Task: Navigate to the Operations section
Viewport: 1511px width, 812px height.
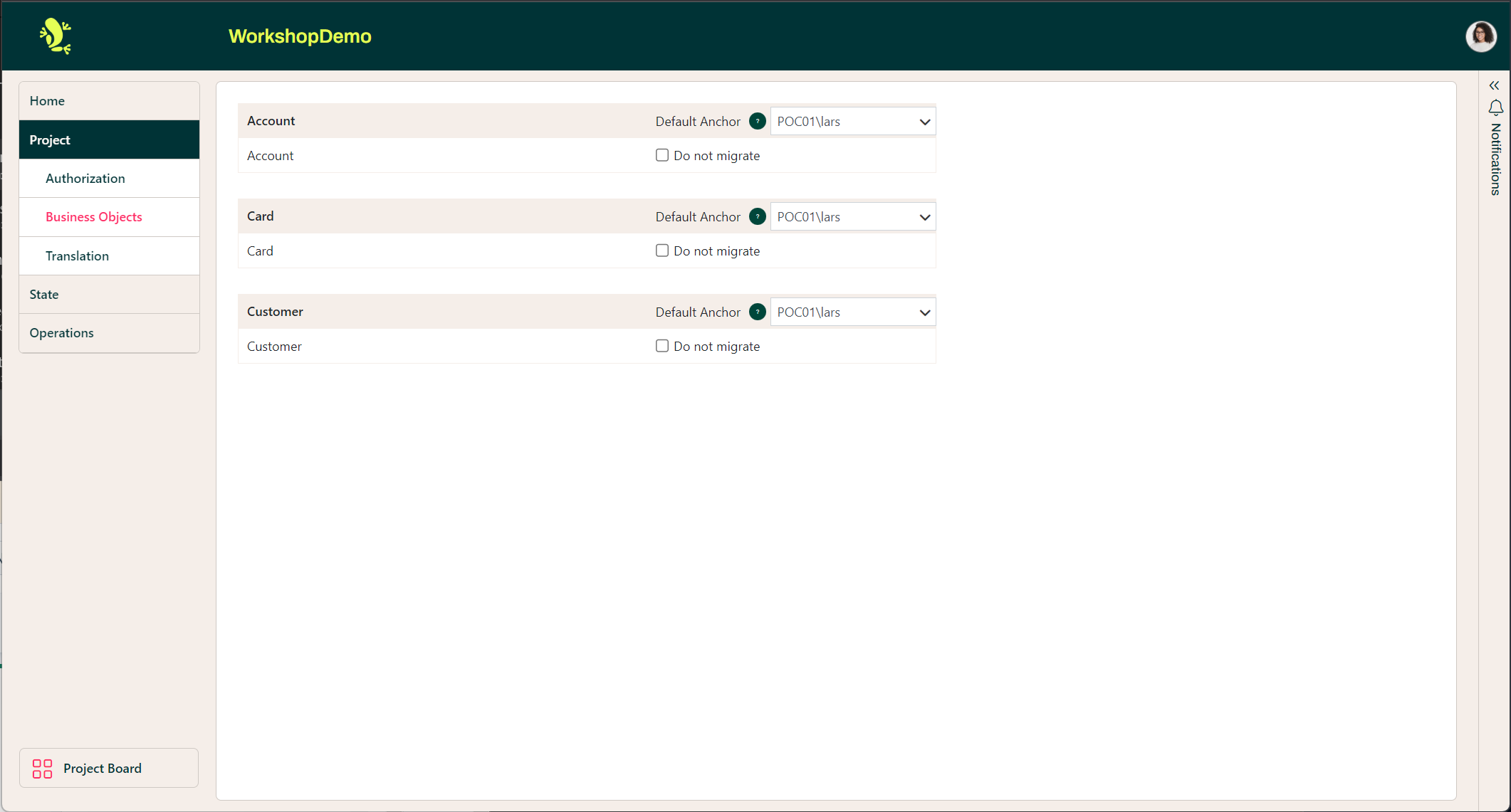Action: (x=61, y=332)
